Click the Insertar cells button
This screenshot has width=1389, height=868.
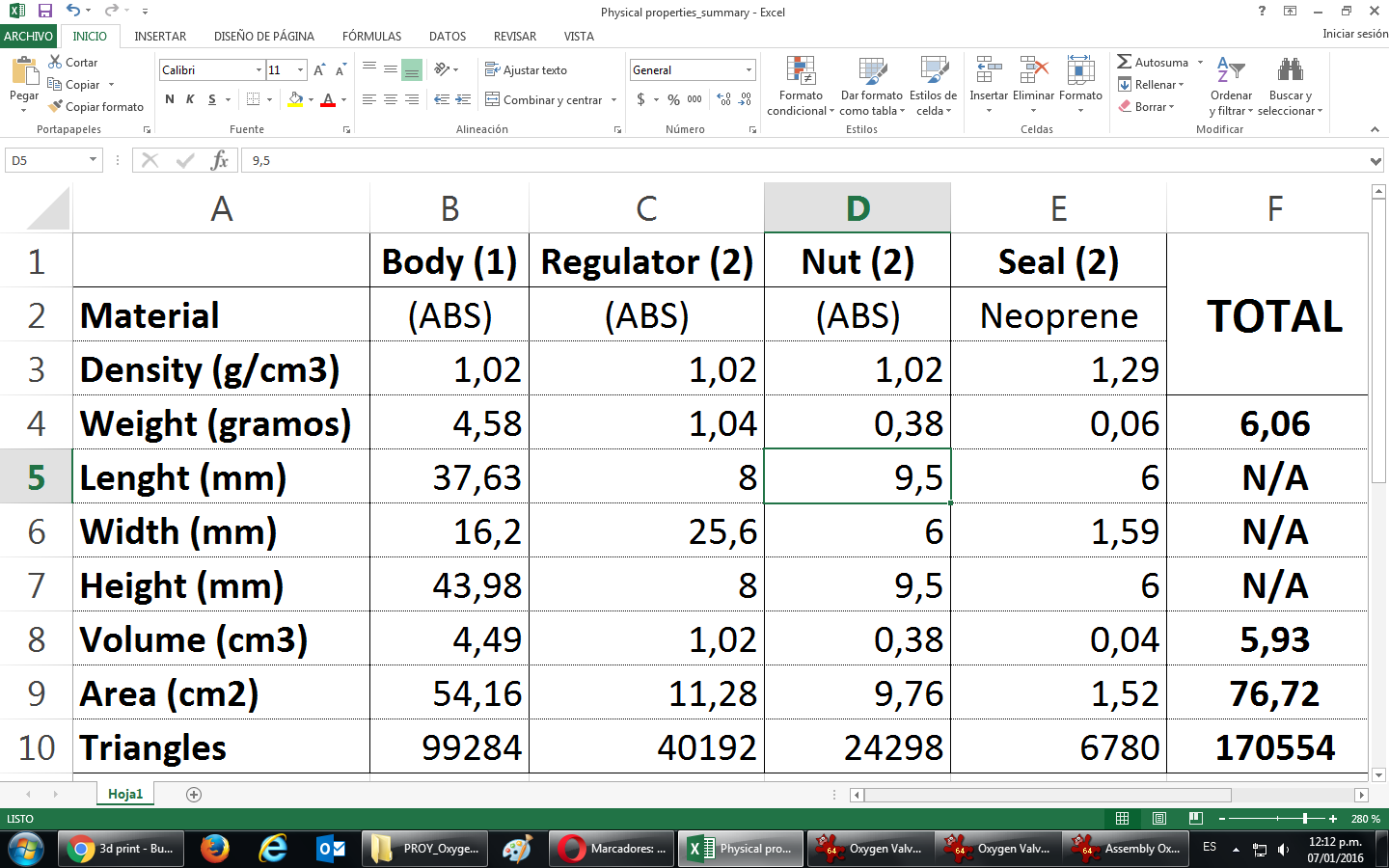pyautogui.click(x=988, y=85)
